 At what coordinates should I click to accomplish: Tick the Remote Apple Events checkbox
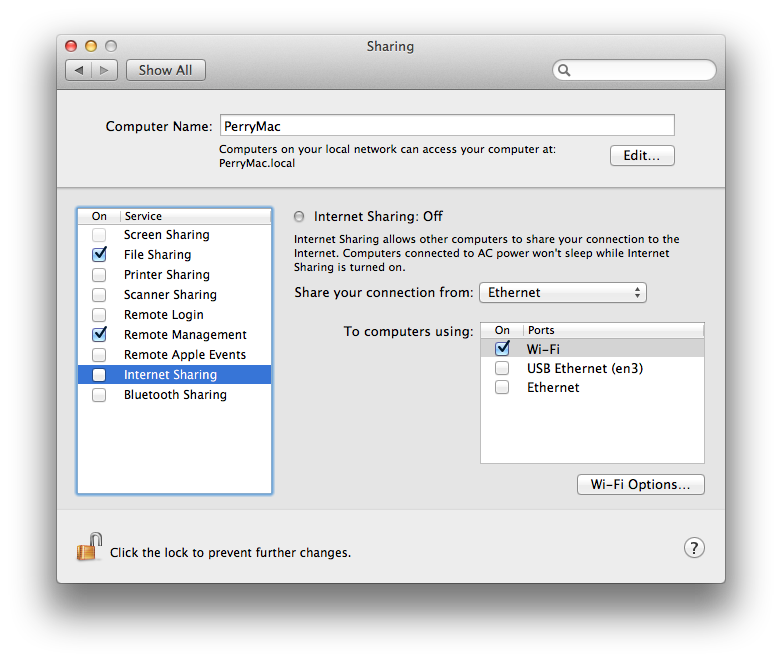99,355
